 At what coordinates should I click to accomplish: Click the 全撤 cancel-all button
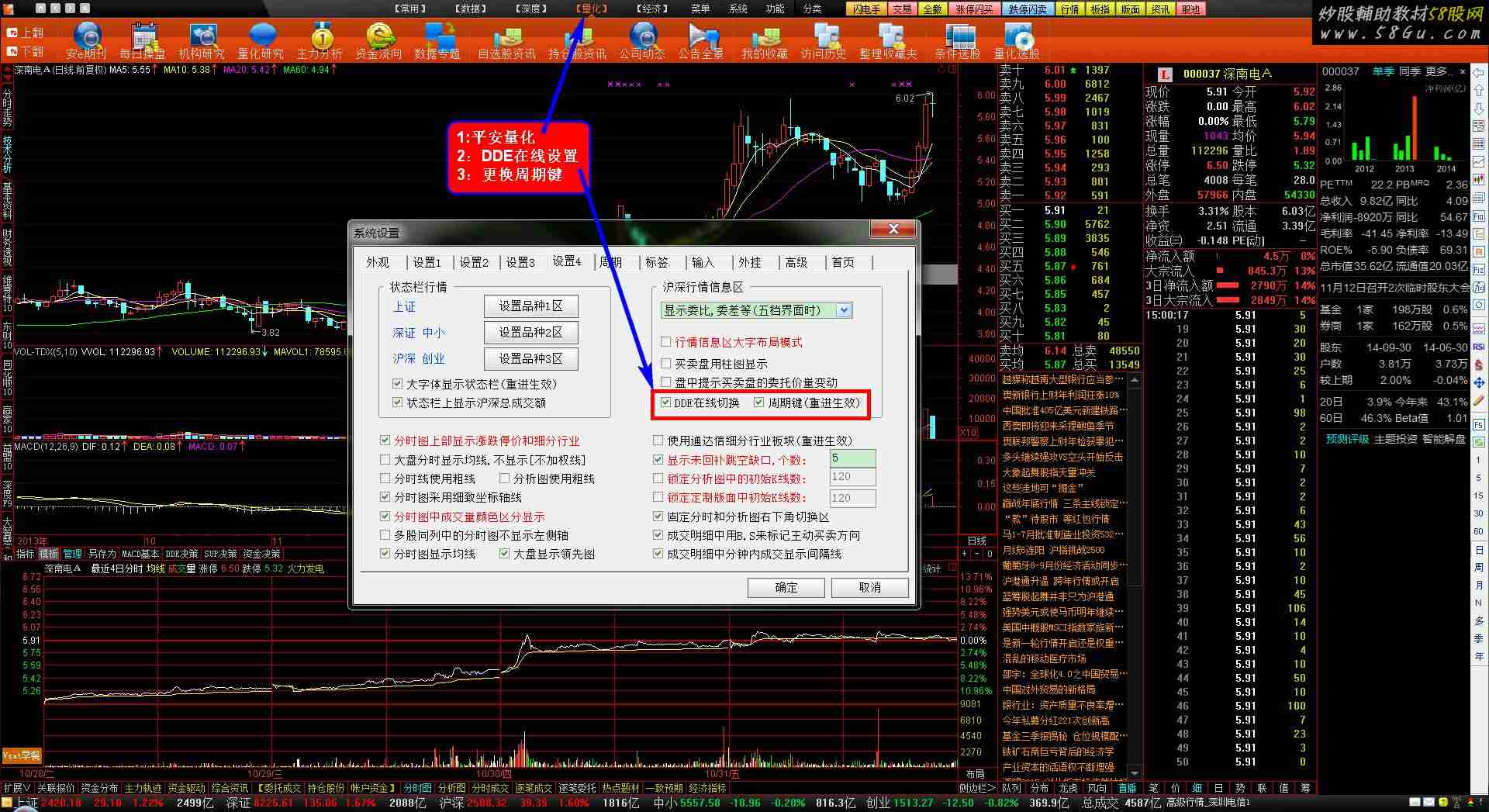pos(933,9)
